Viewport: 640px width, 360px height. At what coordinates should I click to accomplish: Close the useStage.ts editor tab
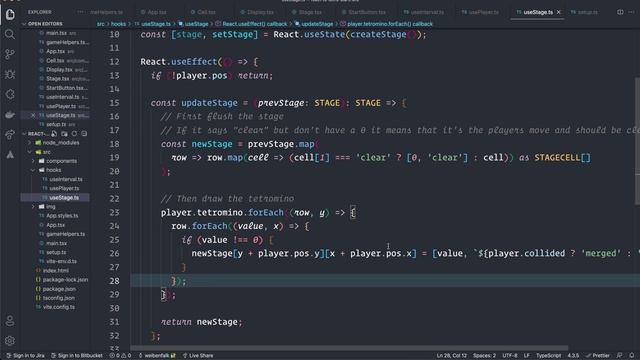coord(559,12)
